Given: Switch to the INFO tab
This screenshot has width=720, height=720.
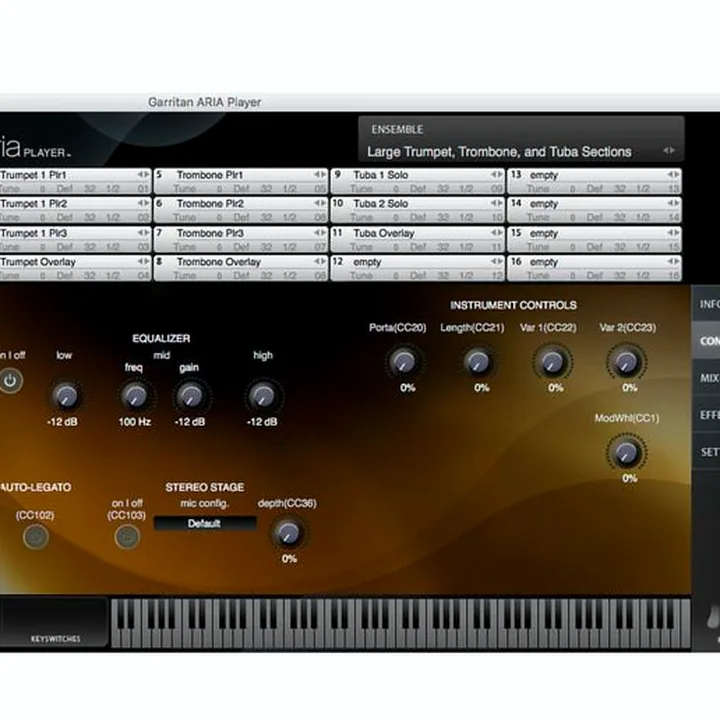Looking at the screenshot, I should (x=707, y=304).
